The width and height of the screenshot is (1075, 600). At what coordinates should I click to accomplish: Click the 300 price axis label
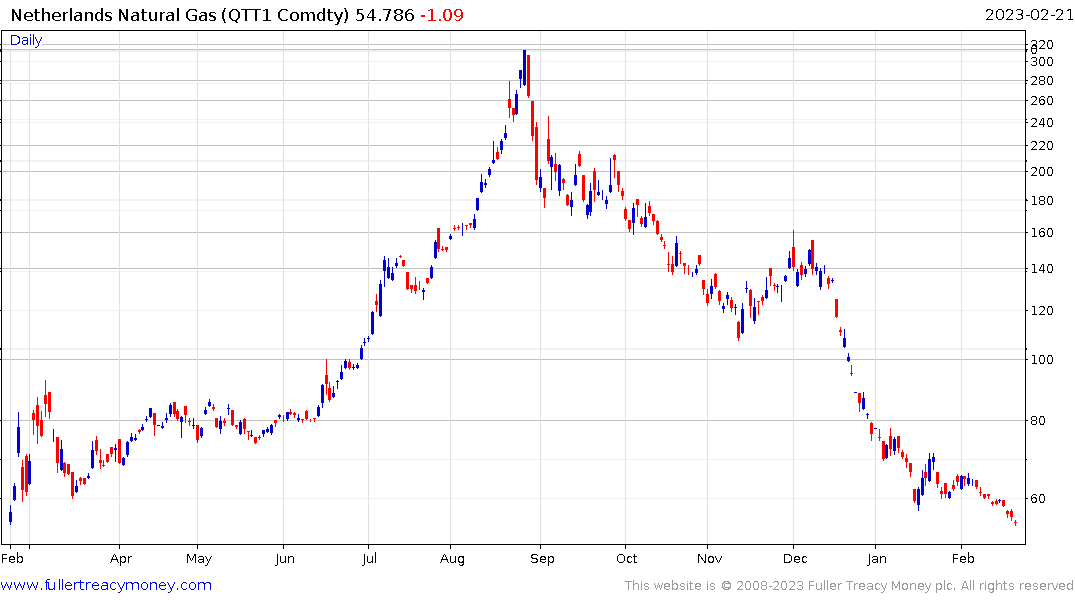pyautogui.click(x=1042, y=62)
